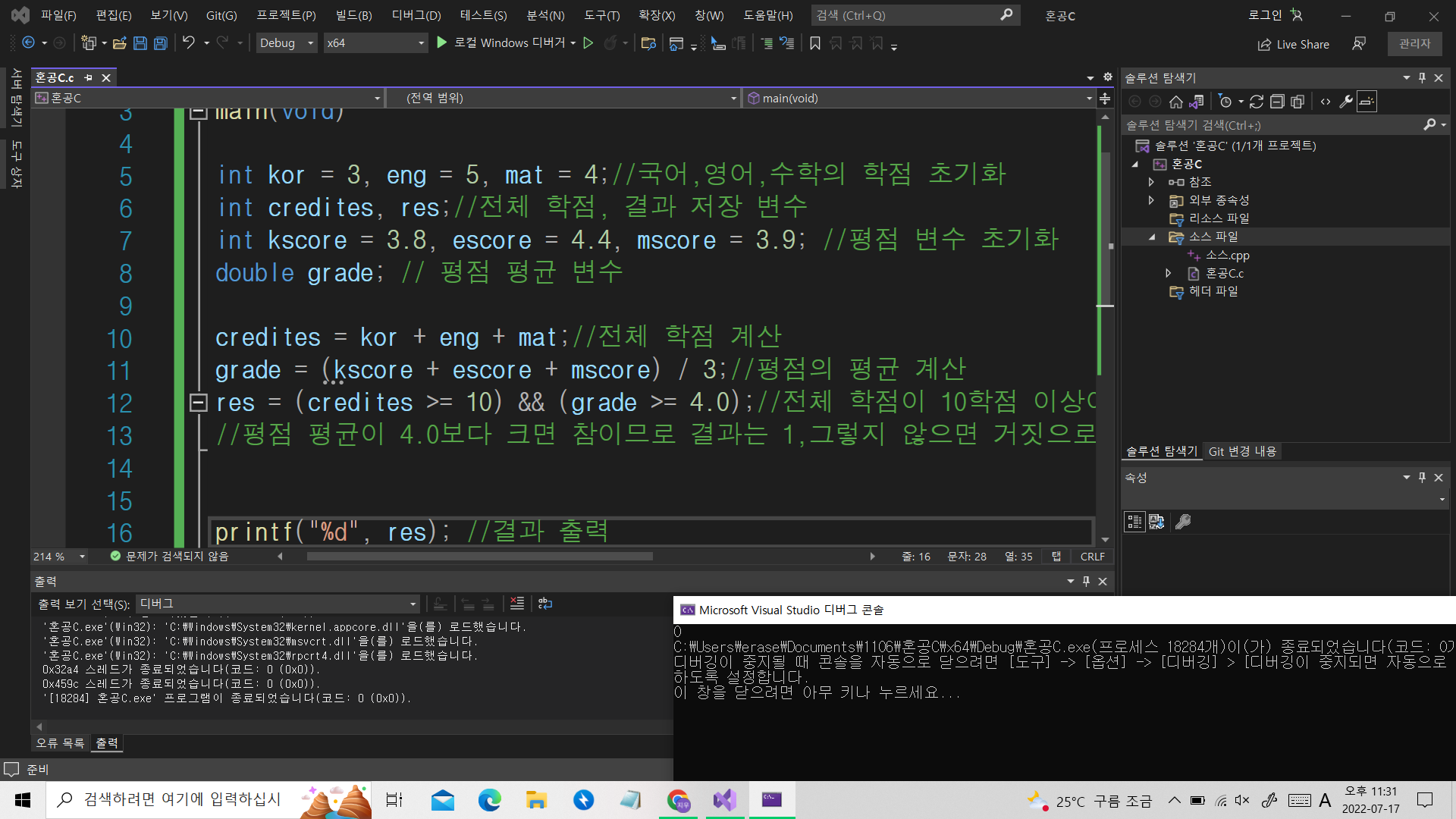Toggle word wrap in output panel
Viewport: 1456px width, 819px height.
tap(545, 604)
